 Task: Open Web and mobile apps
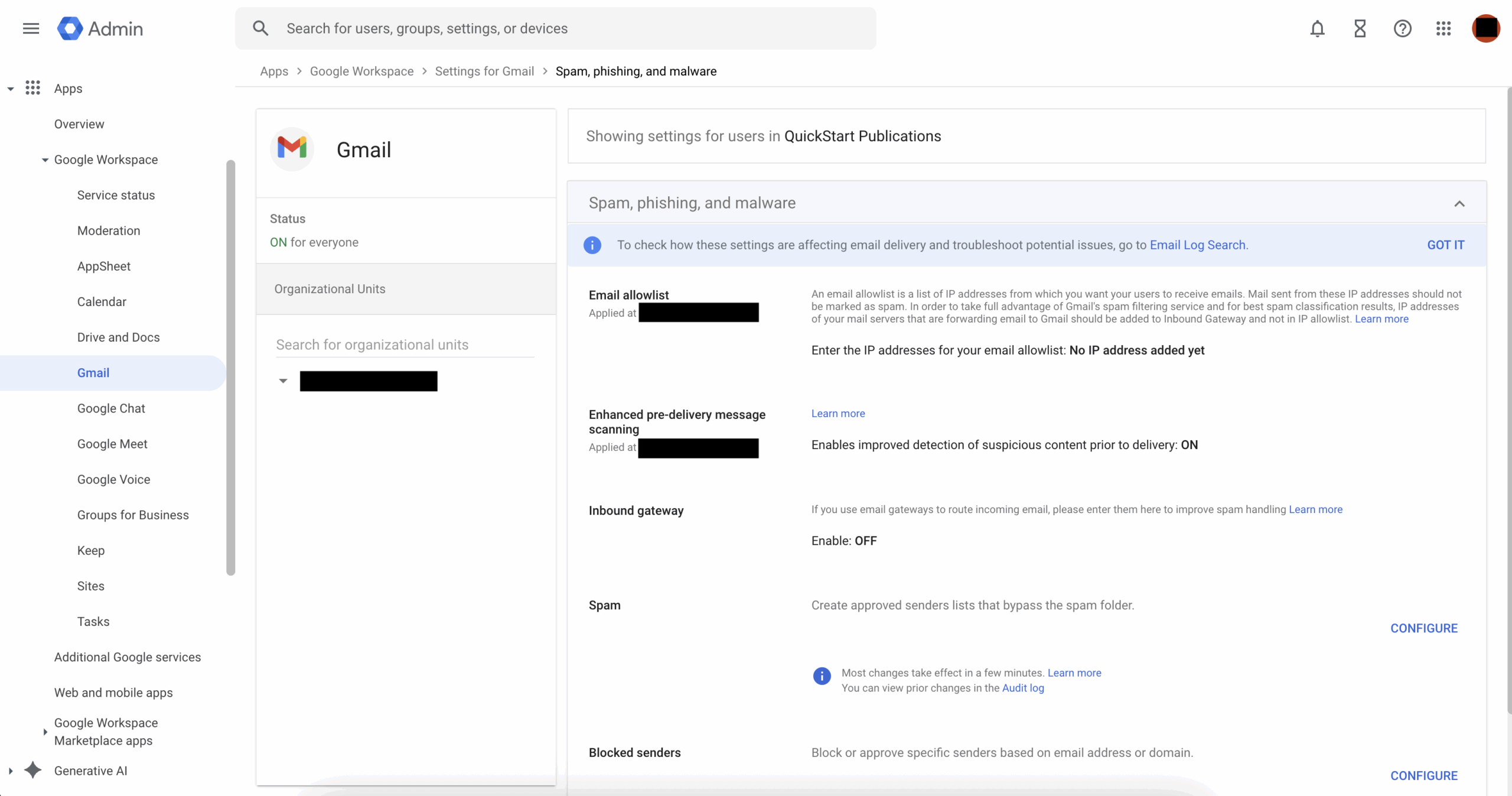(x=113, y=693)
